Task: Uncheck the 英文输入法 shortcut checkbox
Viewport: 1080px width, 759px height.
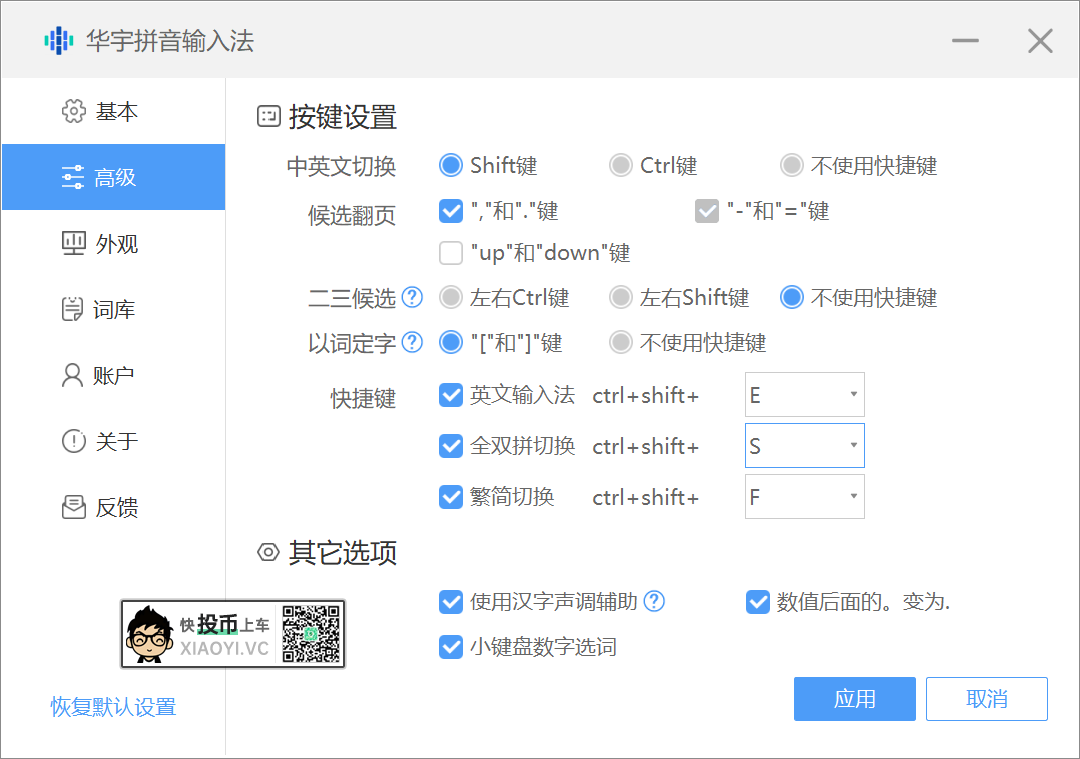Action: (x=451, y=395)
